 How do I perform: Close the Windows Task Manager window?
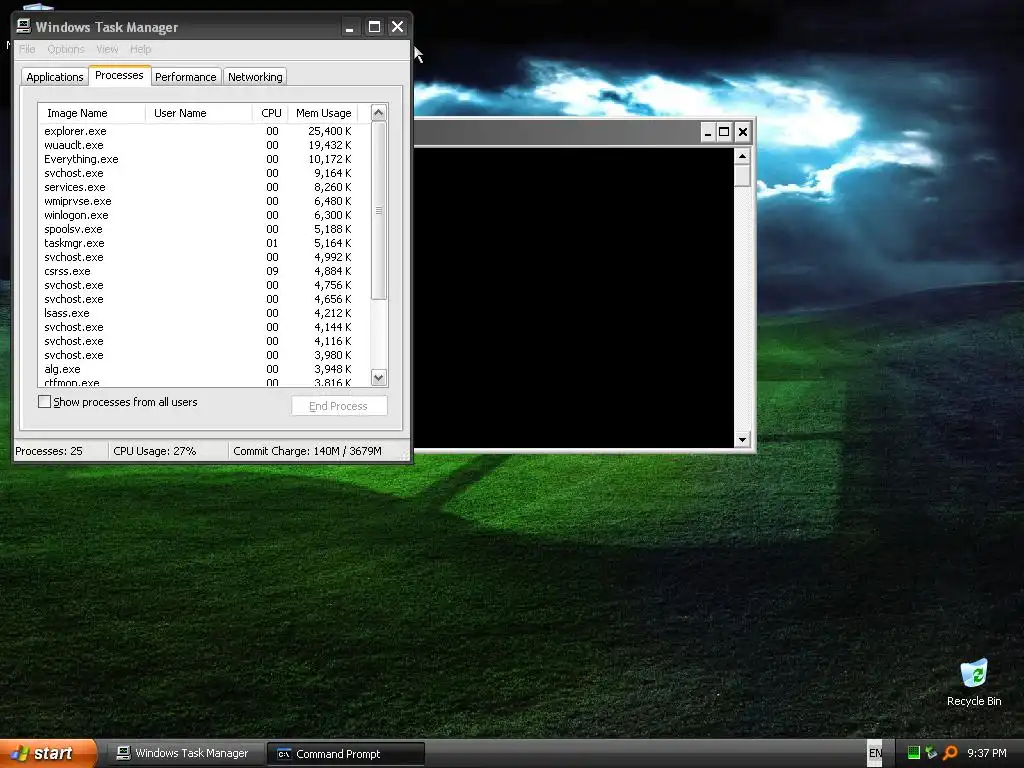pos(397,27)
